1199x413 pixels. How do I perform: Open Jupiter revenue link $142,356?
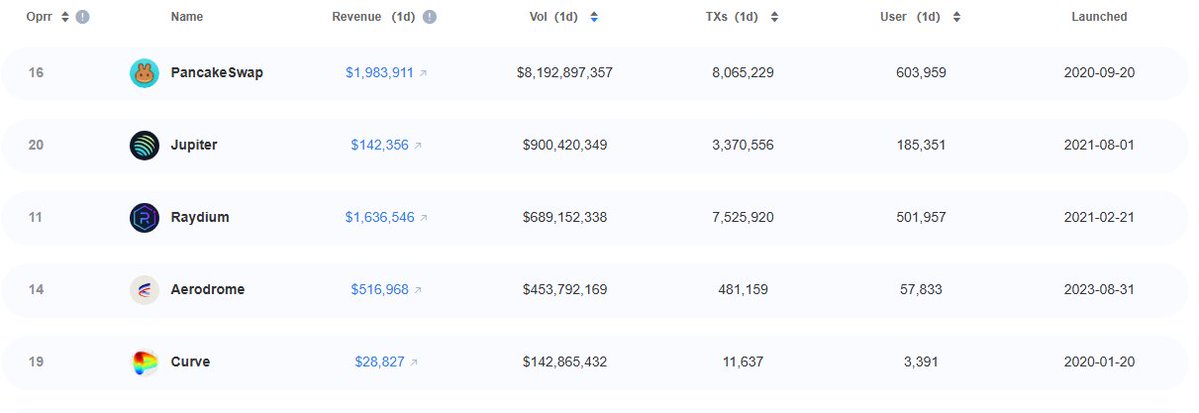click(x=380, y=145)
